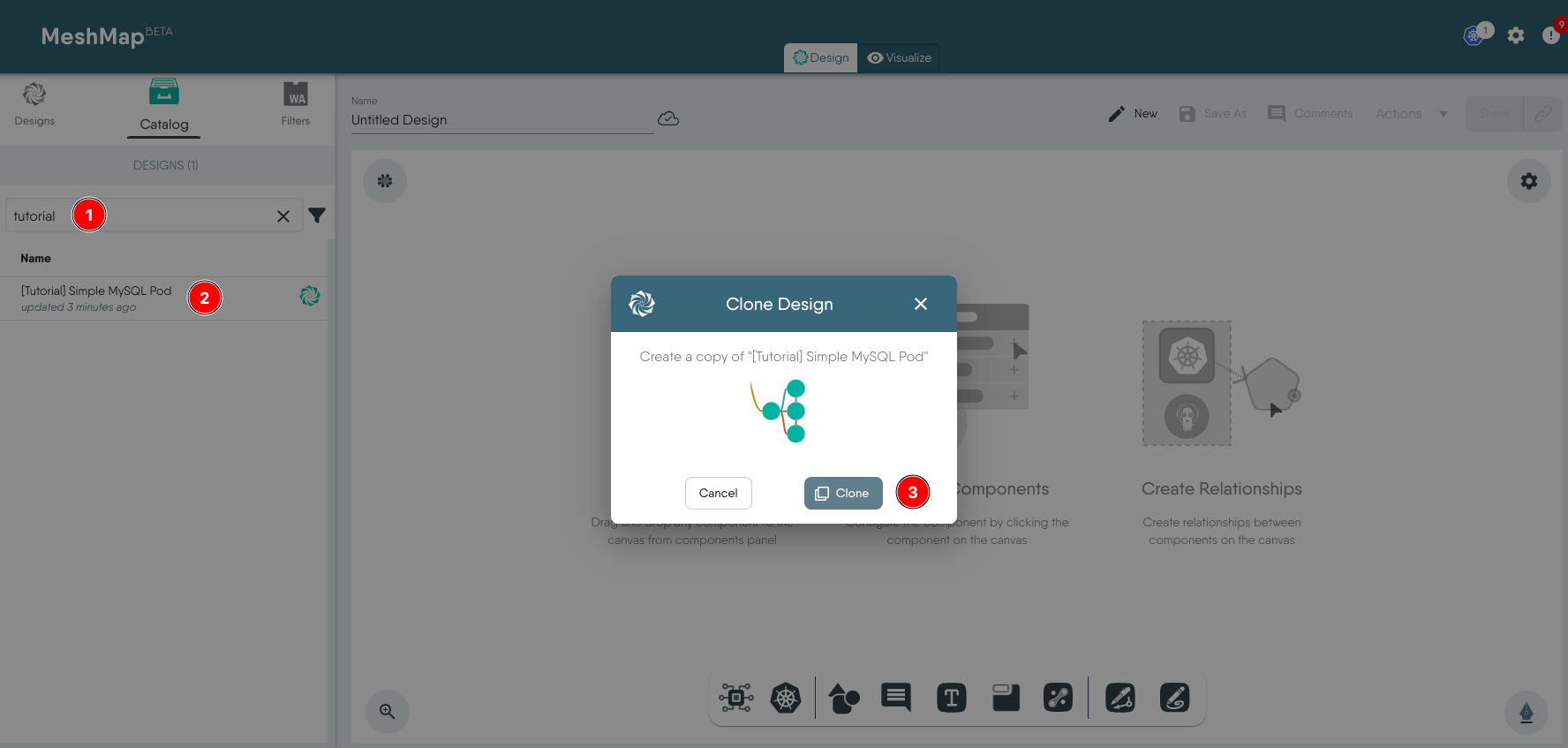
Task: Select the components node tool in dock
Action: [736, 698]
